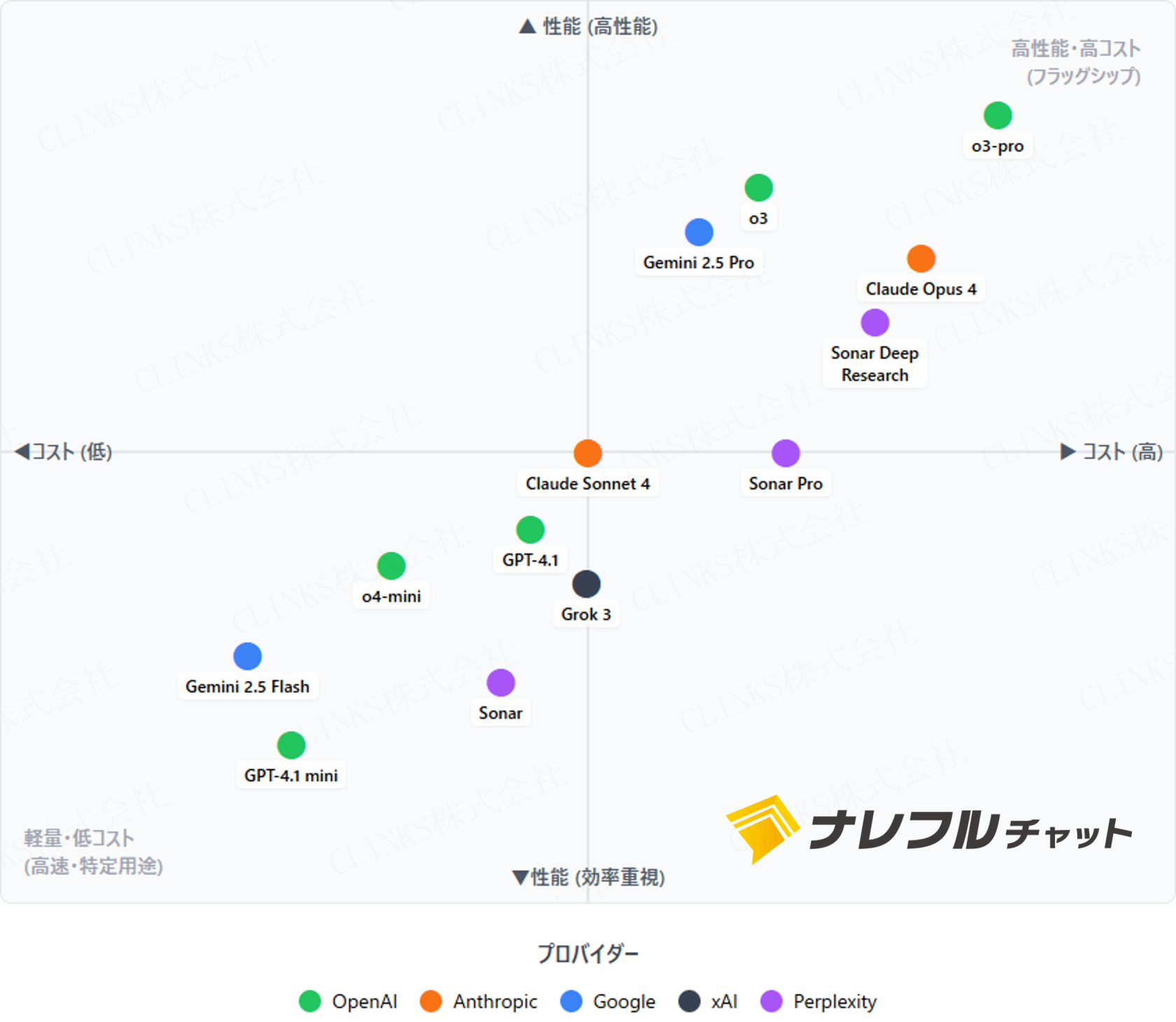
Task: Select the o4-mini green dot
Action: pos(391,566)
